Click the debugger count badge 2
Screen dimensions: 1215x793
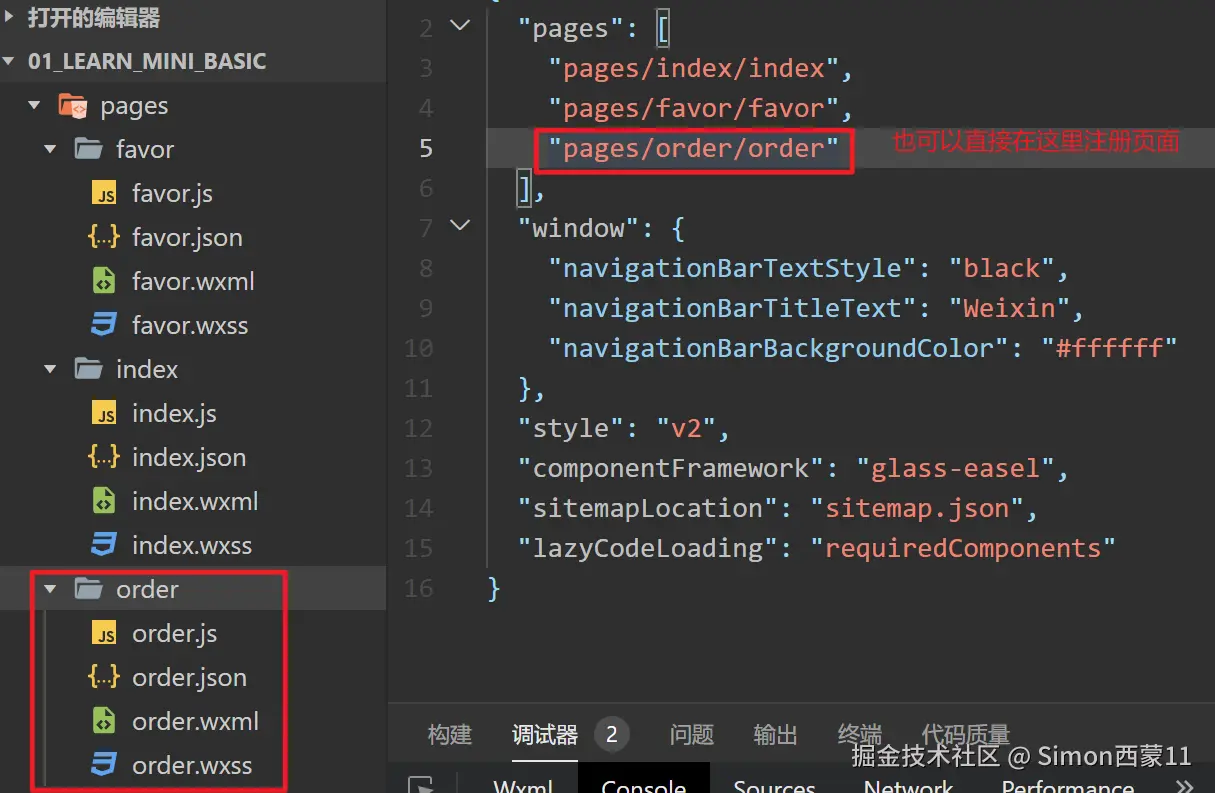point(611,735)
